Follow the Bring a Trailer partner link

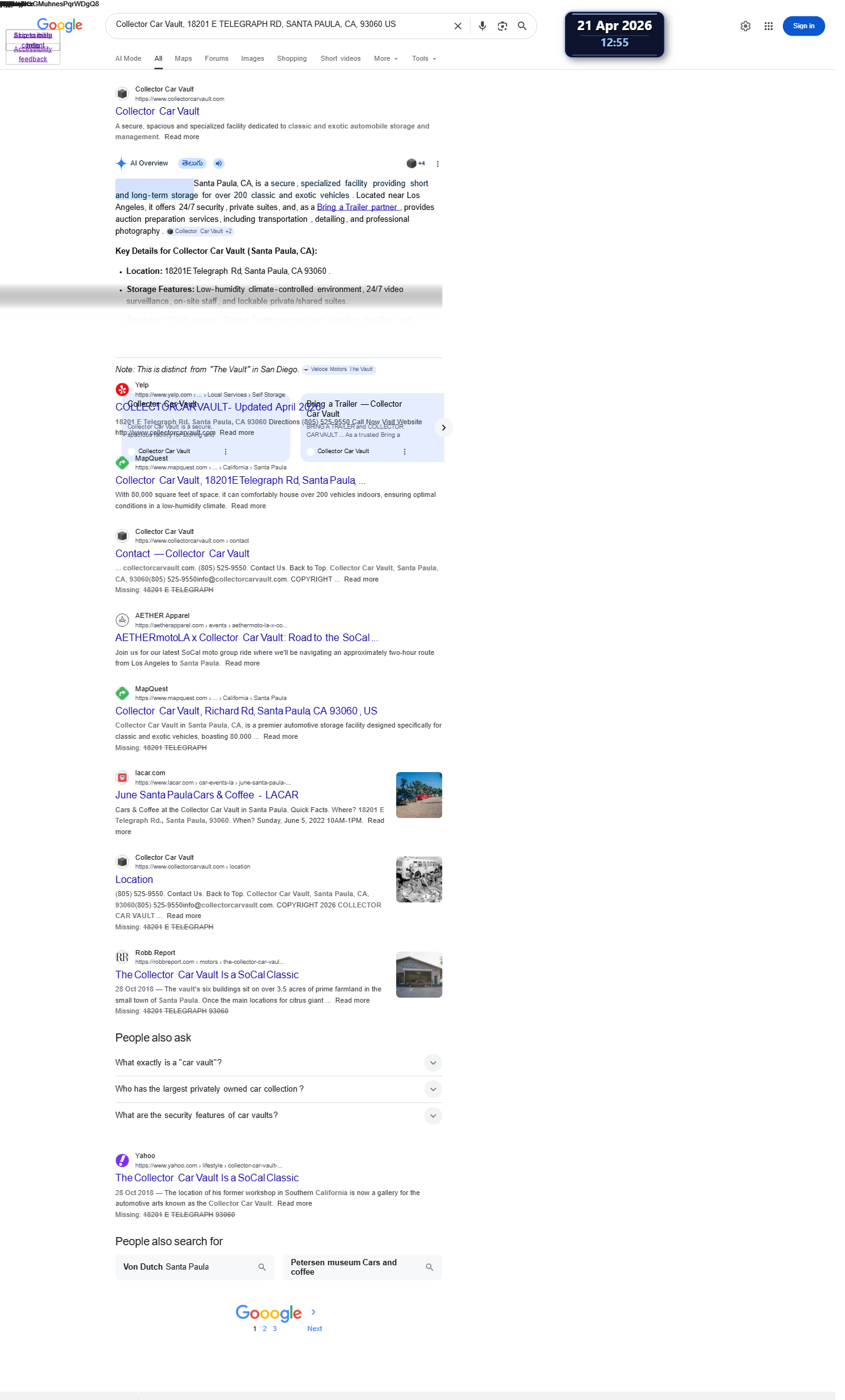tap(358, 207)
